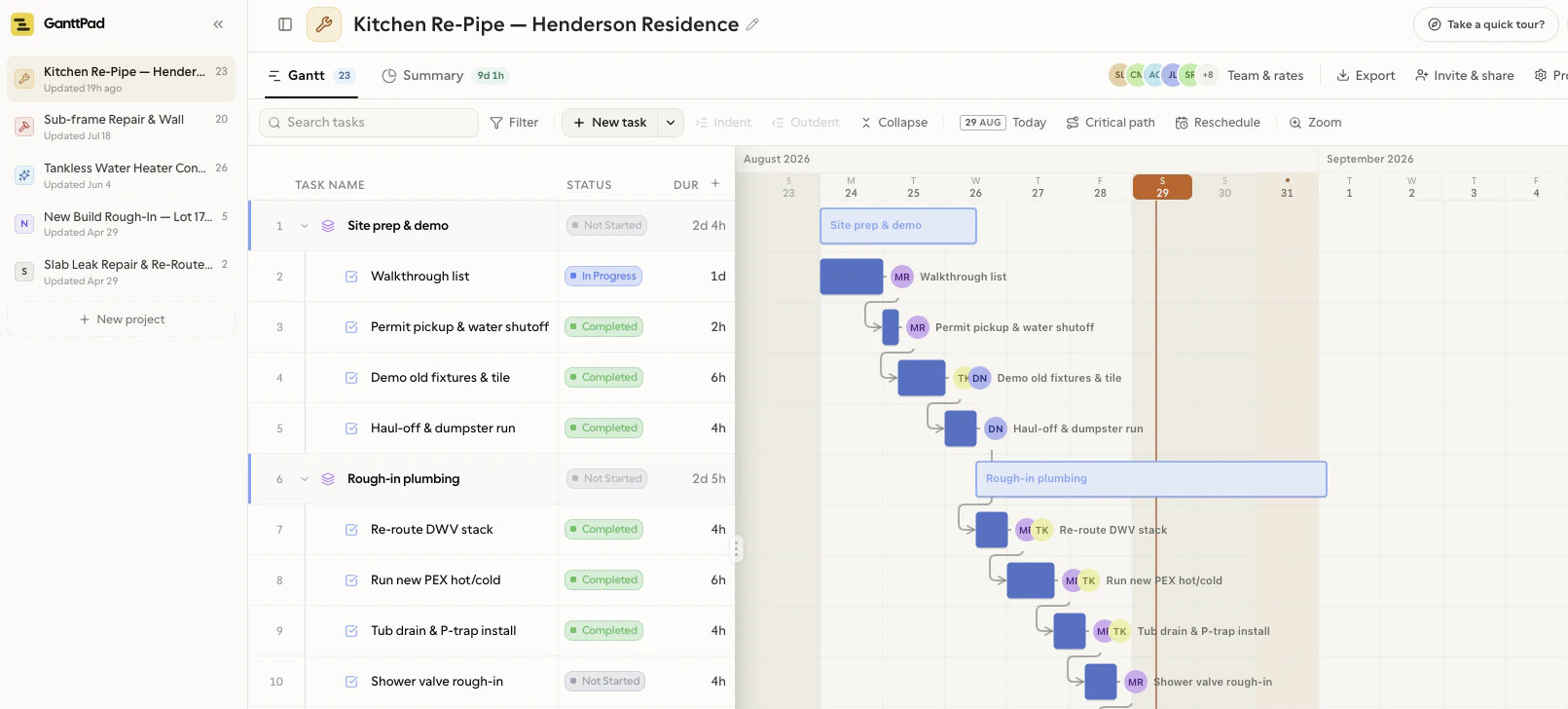Toggle the side panel layout icon
This screenshot has height=709, width=1568.
coord(285,24)
